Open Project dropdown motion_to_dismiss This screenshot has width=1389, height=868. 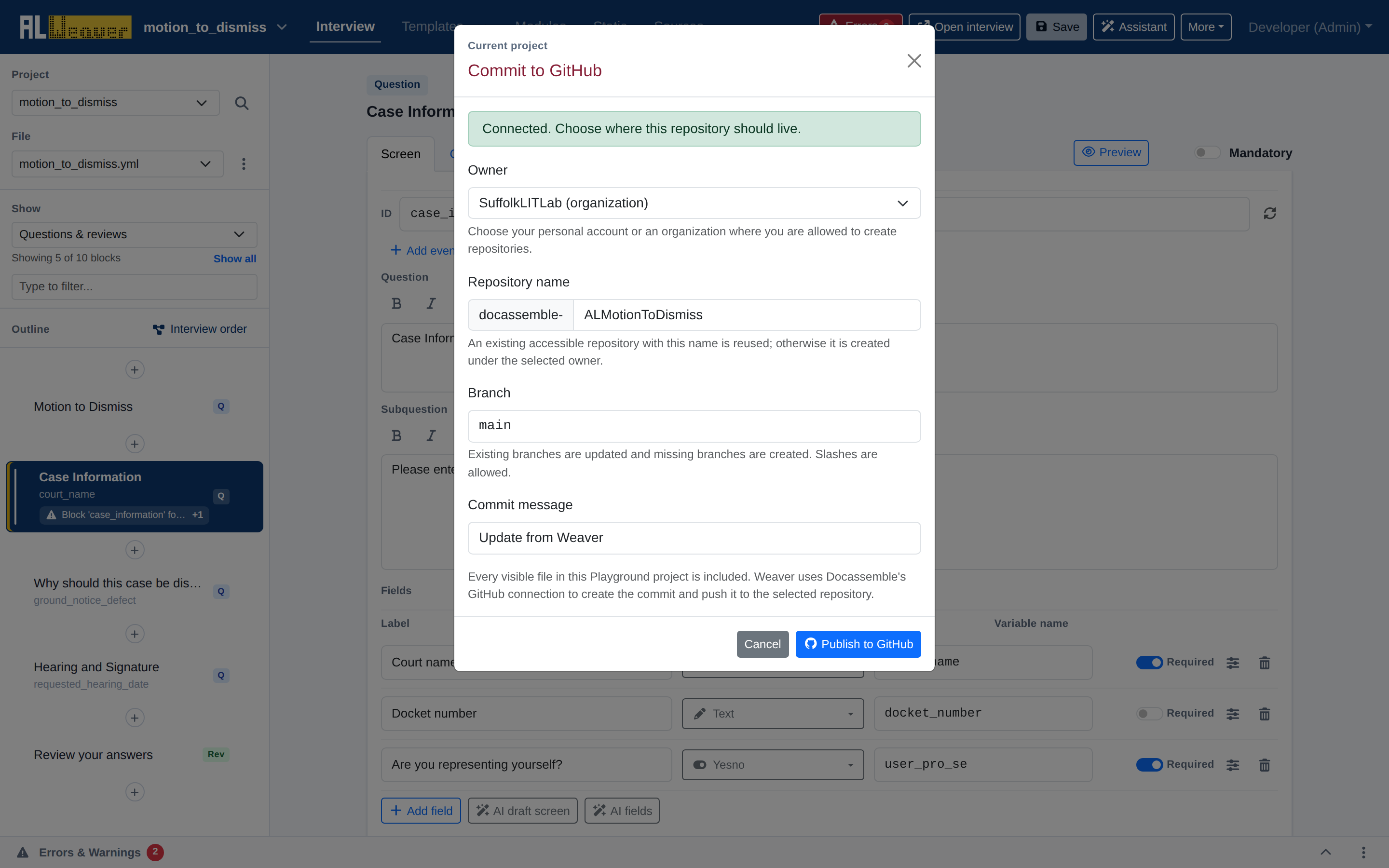[115, 103]
